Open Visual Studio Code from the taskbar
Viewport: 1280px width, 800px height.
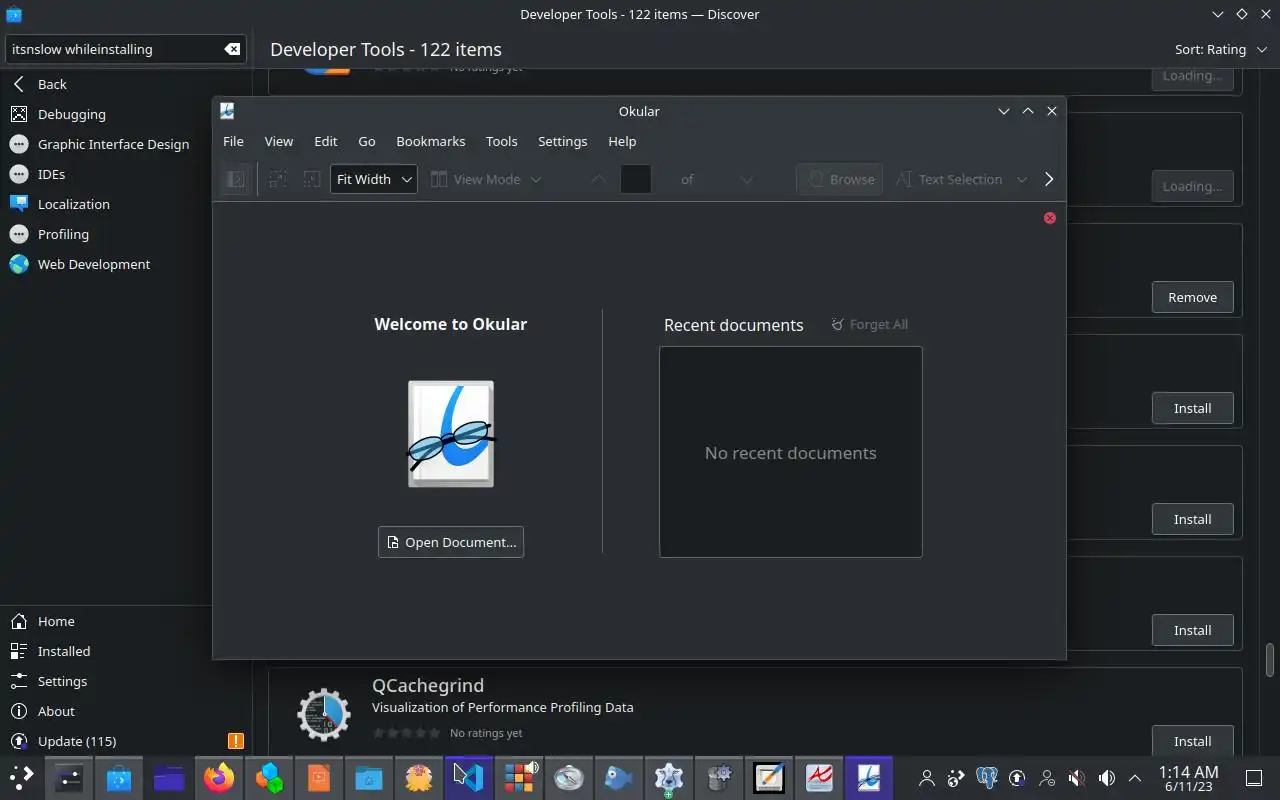tap(469, 777)
